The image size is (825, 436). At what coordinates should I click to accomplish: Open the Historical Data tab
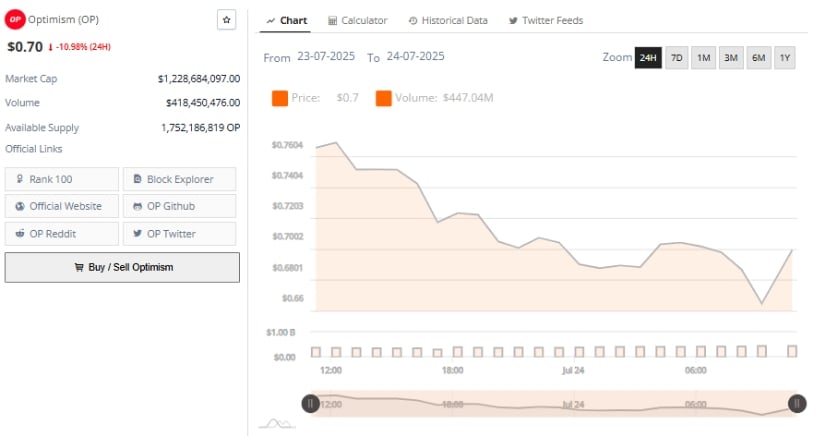click(x=448, y=21)
